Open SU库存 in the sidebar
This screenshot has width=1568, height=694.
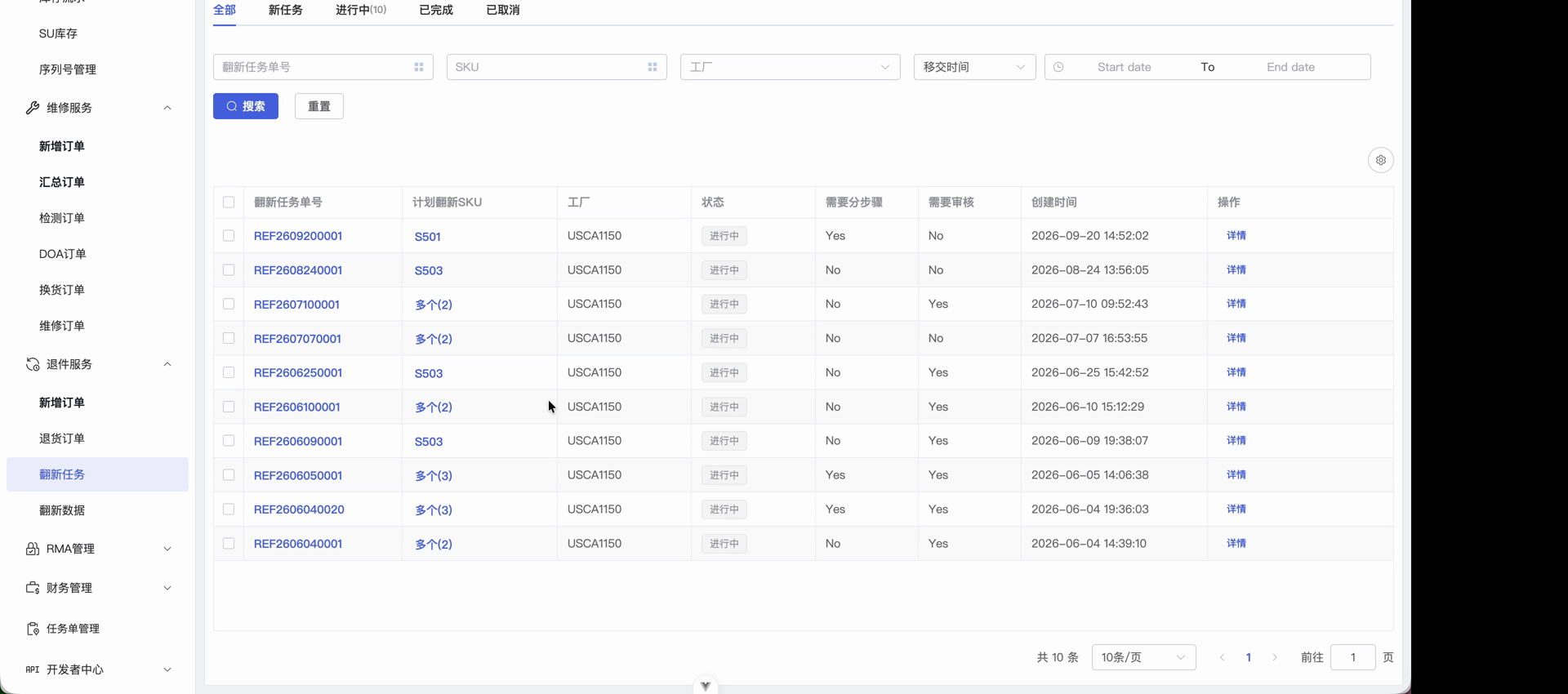[x=58, y=33]
